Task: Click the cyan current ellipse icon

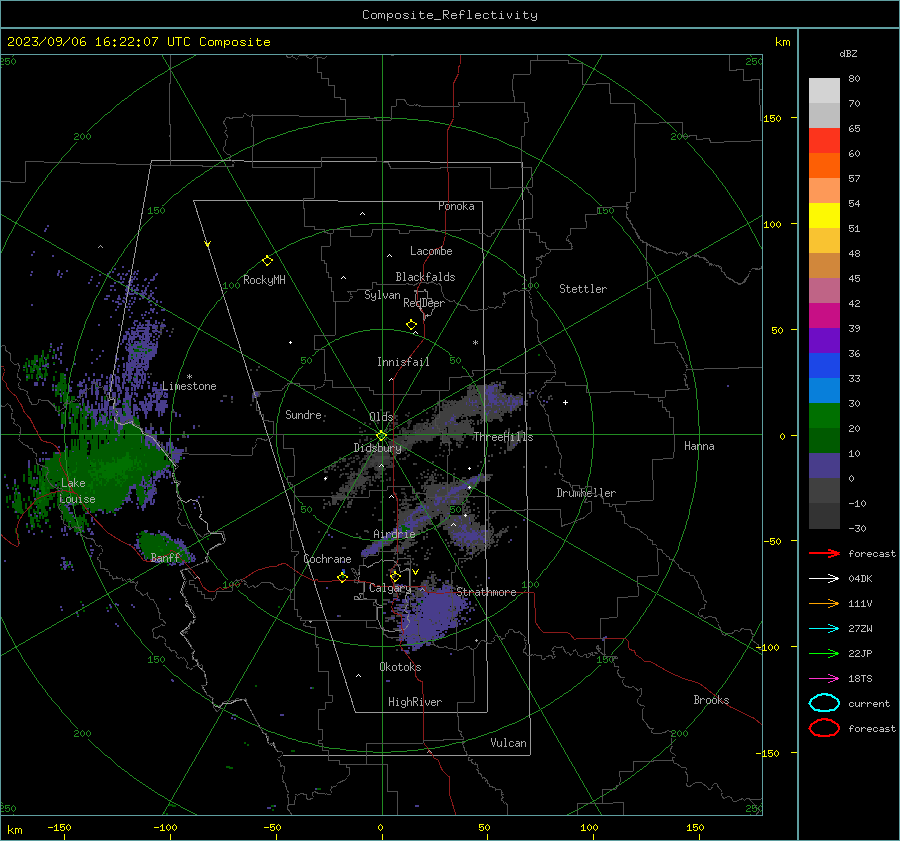Action: pyautogui.click(x=824, y=703)
